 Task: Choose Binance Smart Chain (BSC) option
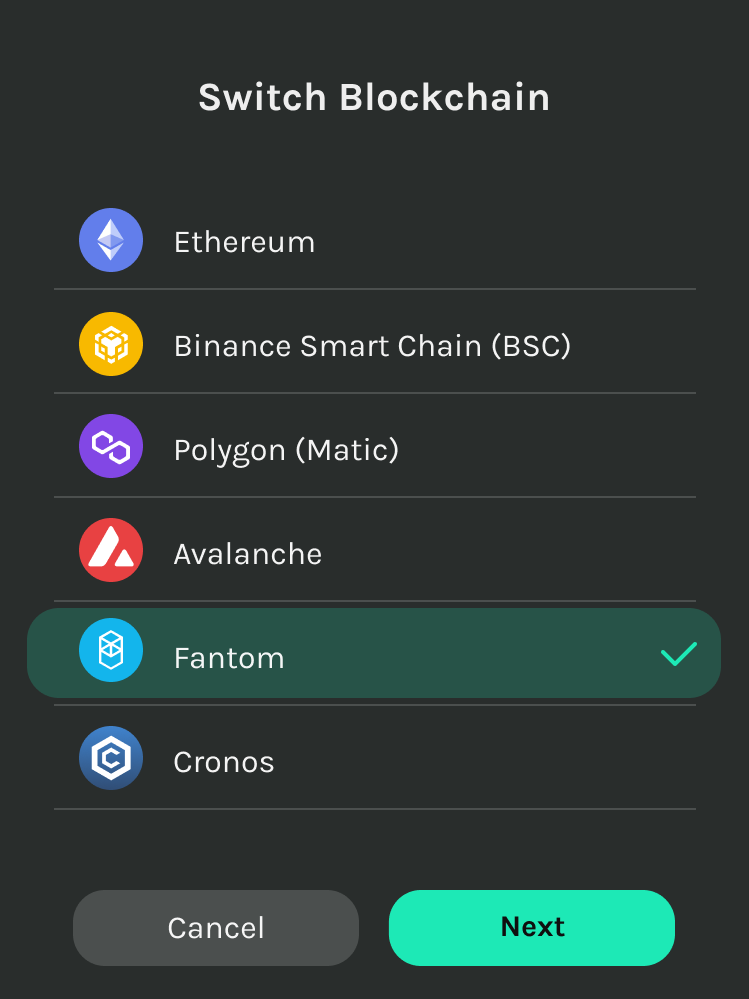[373, 346]
